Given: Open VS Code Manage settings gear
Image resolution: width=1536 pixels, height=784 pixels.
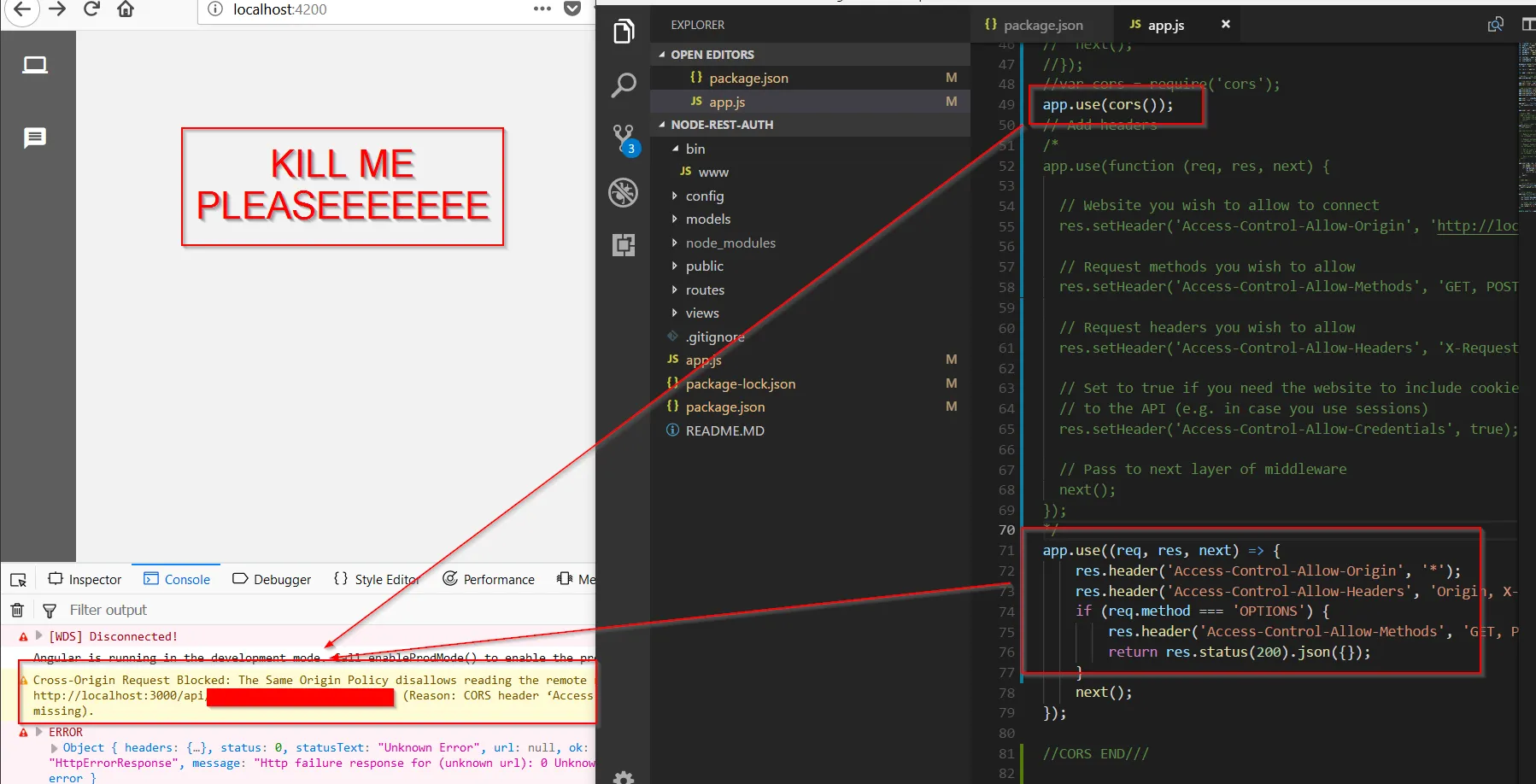Looking at the screenshot, I should [624, 777].
